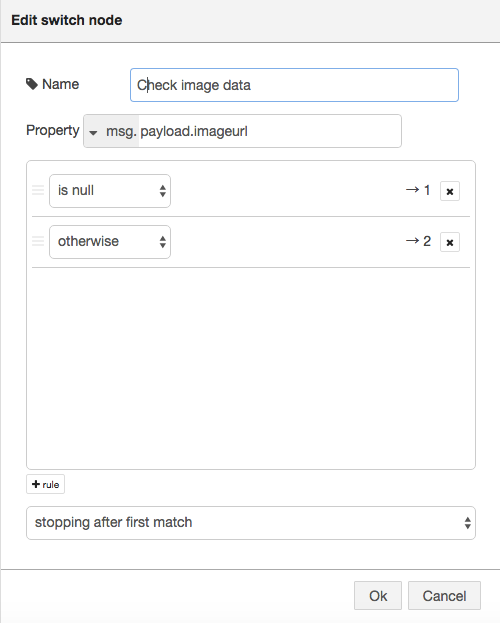Click the arrow output 2 label

click(418, 241)
